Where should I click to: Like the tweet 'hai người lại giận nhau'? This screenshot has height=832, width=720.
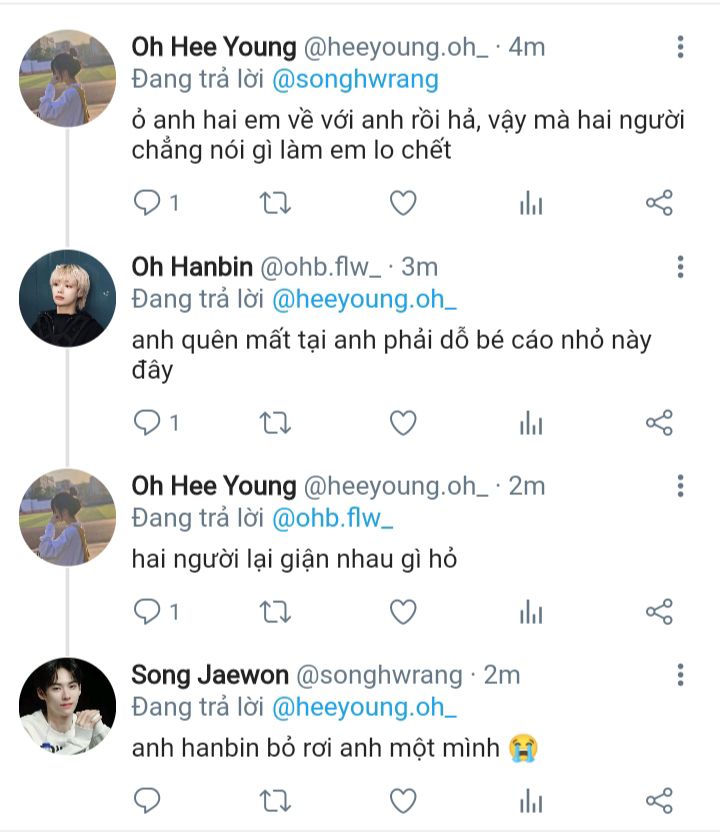coord(403,612)
